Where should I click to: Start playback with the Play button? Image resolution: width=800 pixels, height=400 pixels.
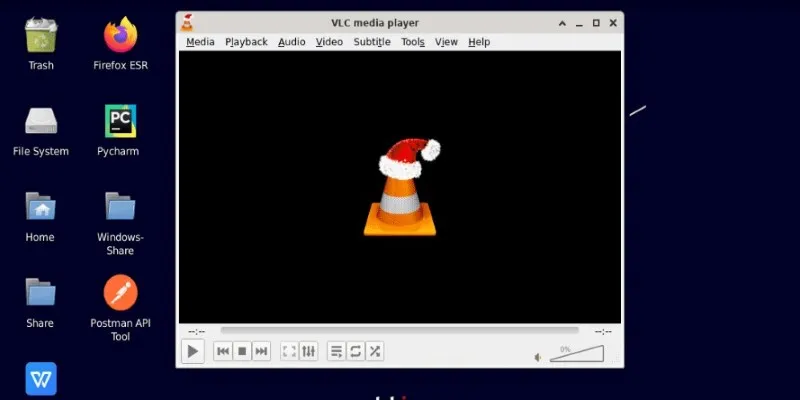(193, 351)
